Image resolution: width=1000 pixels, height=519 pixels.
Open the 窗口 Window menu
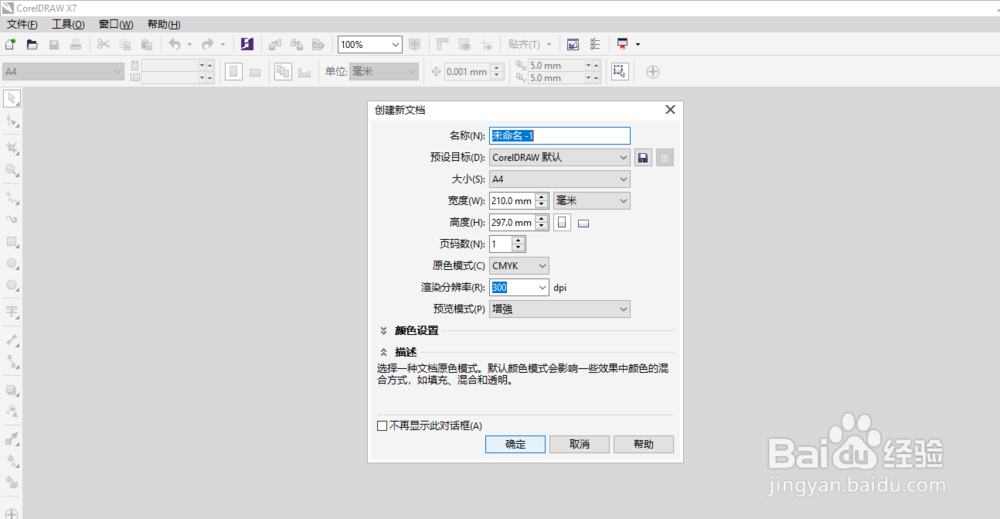pyautogui.click(x=115, y=24)
